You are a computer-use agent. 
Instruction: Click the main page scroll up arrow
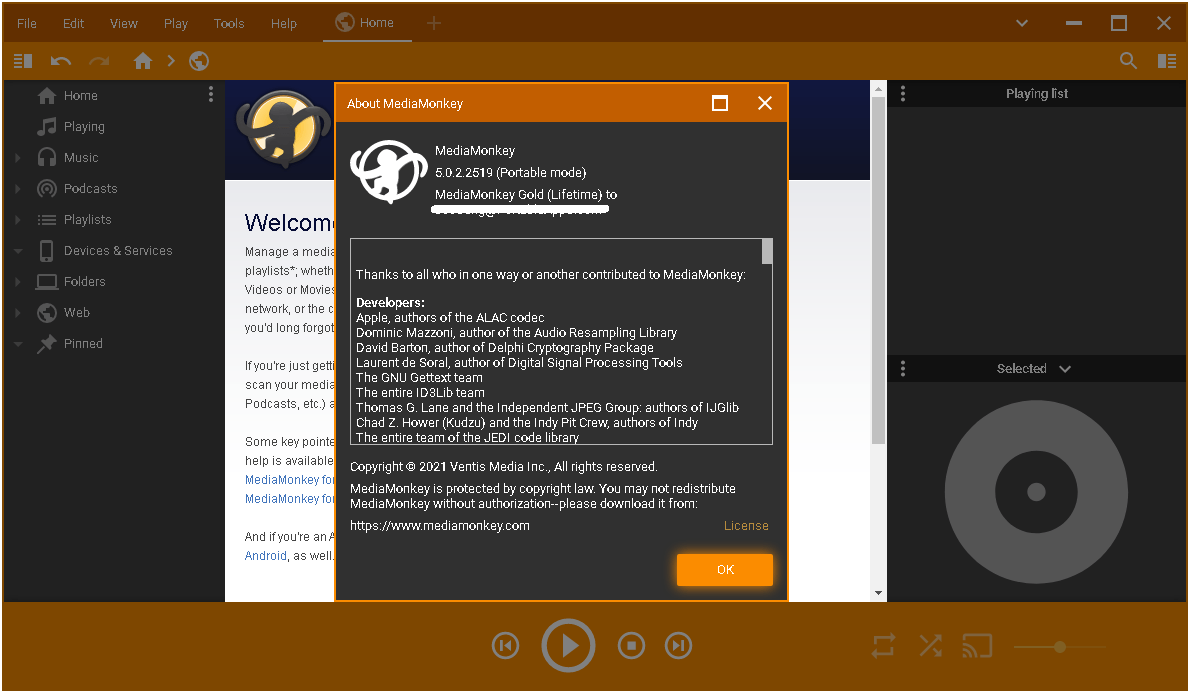pyautogui.click(x=878, y=89)
